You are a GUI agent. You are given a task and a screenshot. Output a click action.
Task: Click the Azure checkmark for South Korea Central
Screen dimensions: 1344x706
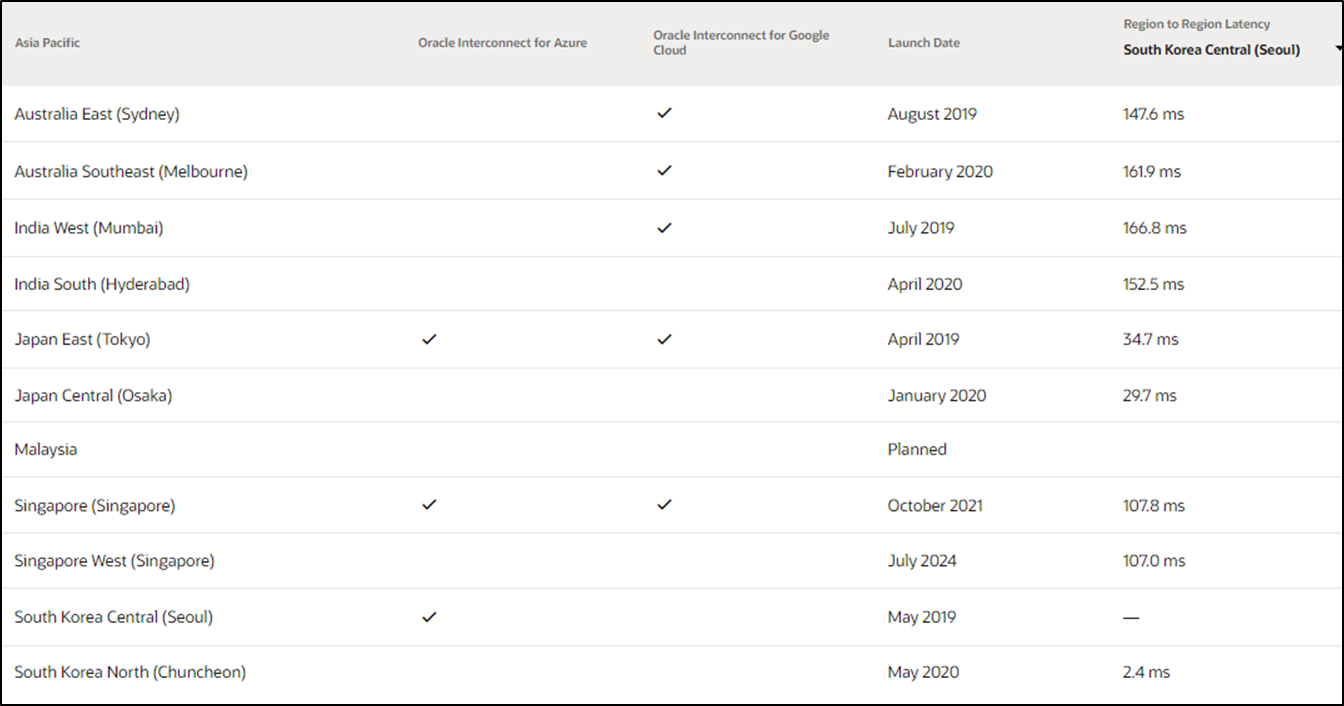(x=429, y=617)
